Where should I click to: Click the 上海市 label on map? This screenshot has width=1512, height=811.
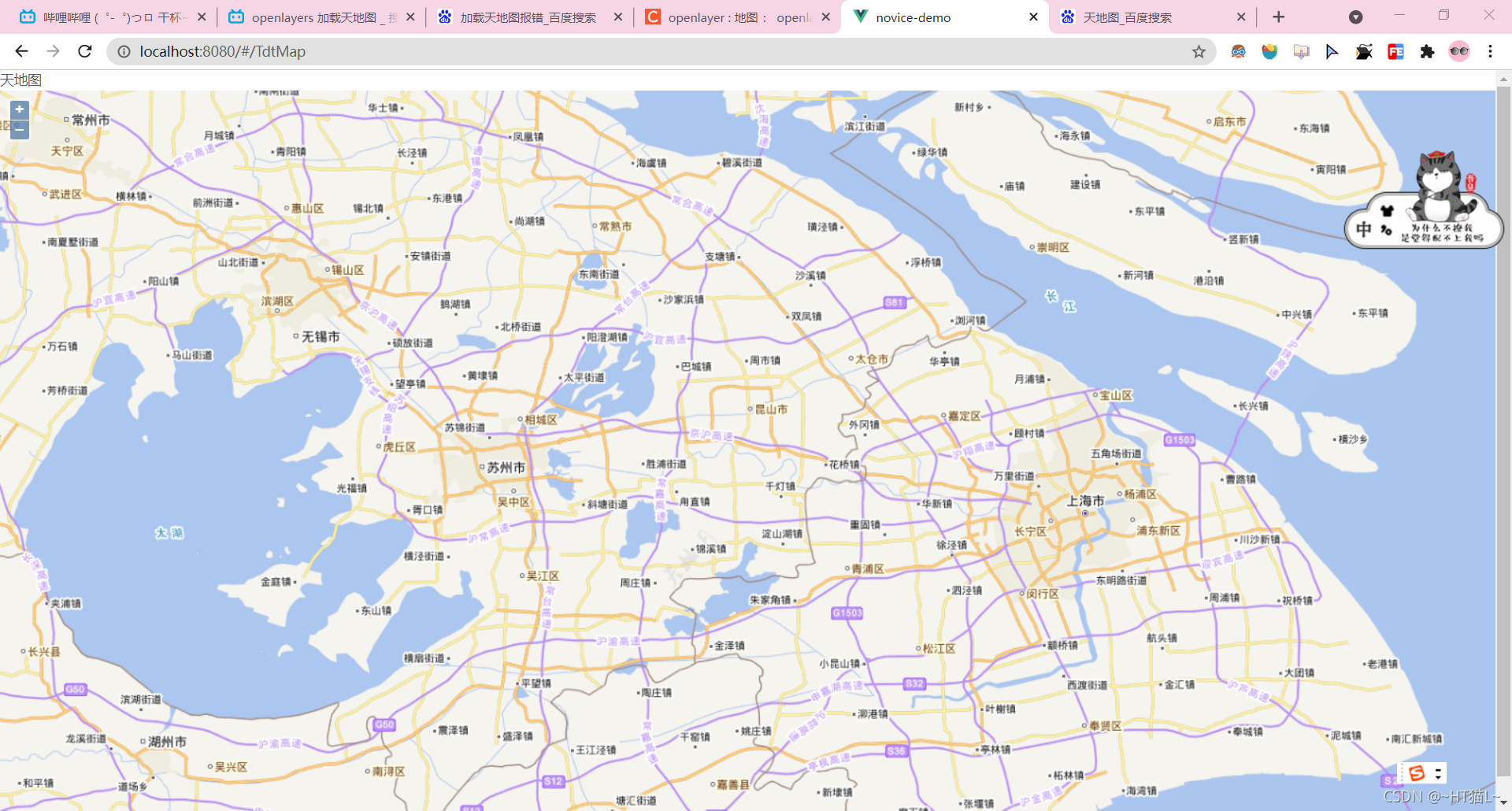1085,501
